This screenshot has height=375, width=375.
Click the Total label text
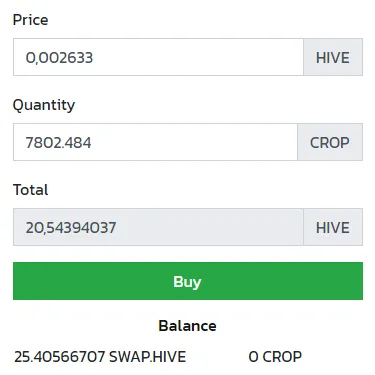pyautogui.click(x=30, y=190)
